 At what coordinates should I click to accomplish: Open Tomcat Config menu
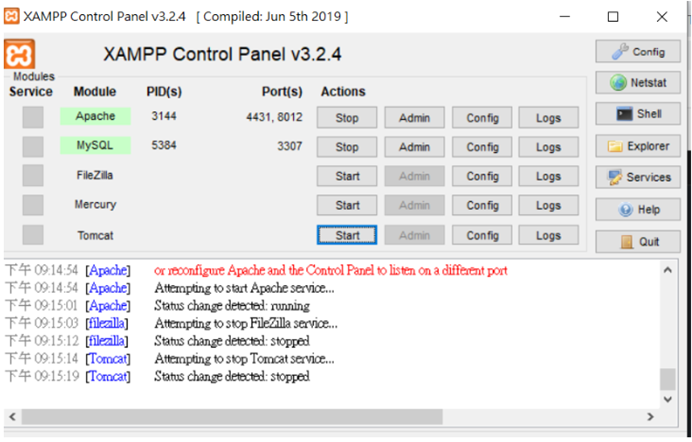pos(482,235)
